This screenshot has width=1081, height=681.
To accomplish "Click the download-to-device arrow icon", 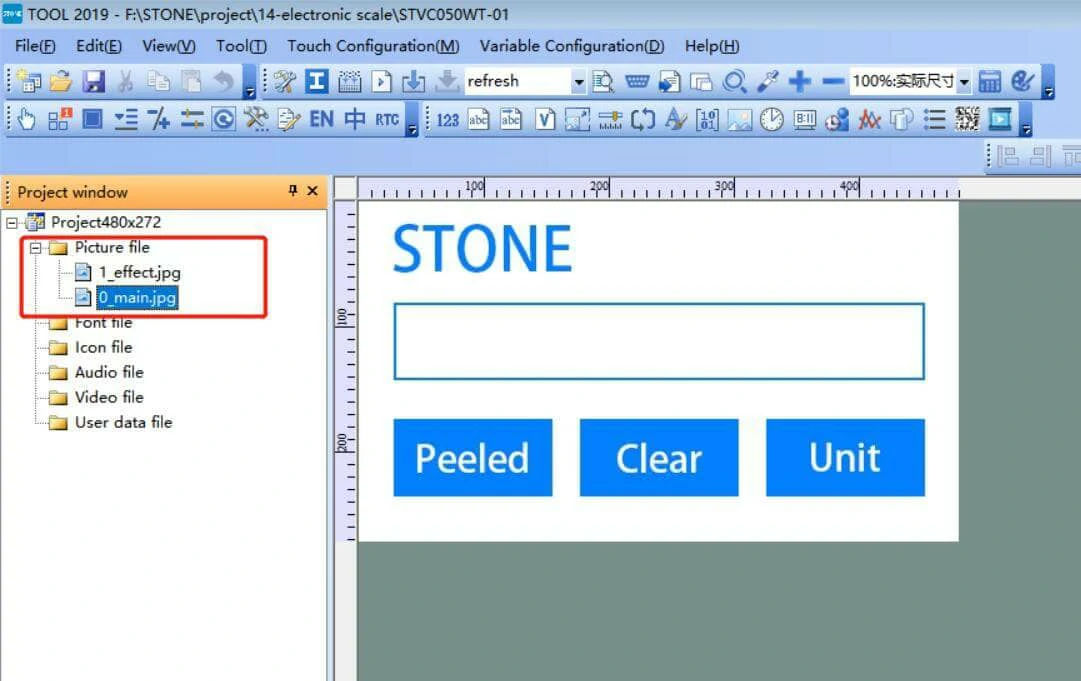I will point(414,81).
